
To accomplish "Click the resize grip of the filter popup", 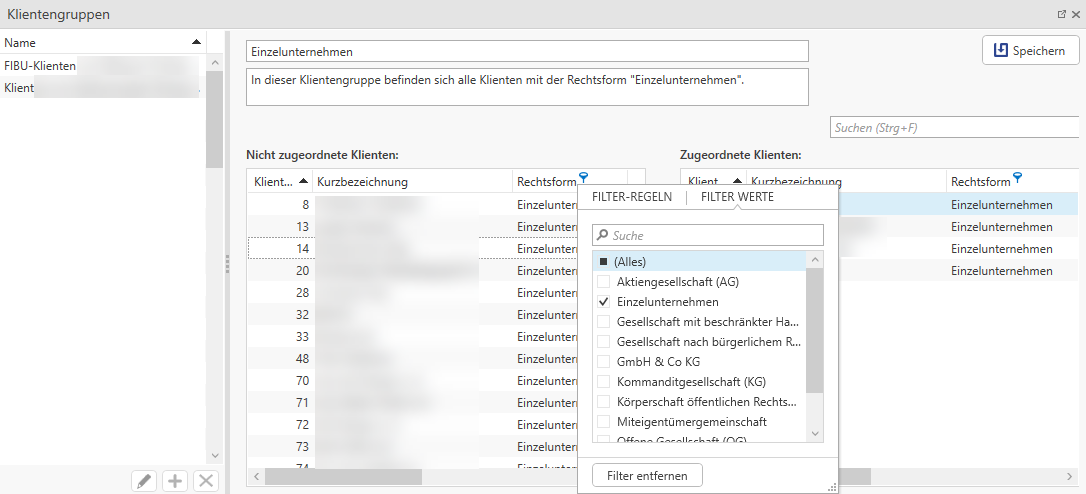I will [831, 486].
